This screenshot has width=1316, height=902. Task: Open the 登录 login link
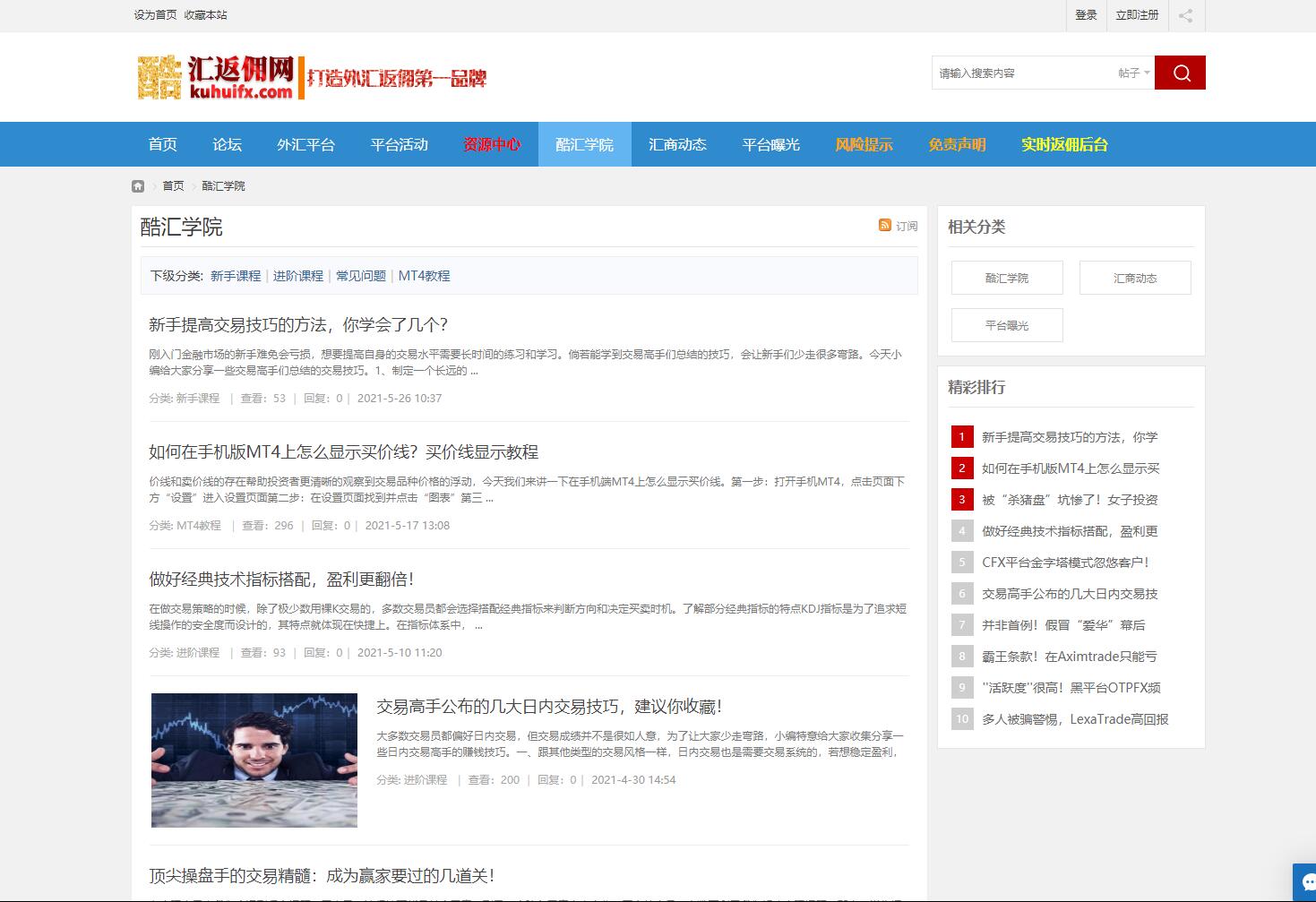[1086, 15]
